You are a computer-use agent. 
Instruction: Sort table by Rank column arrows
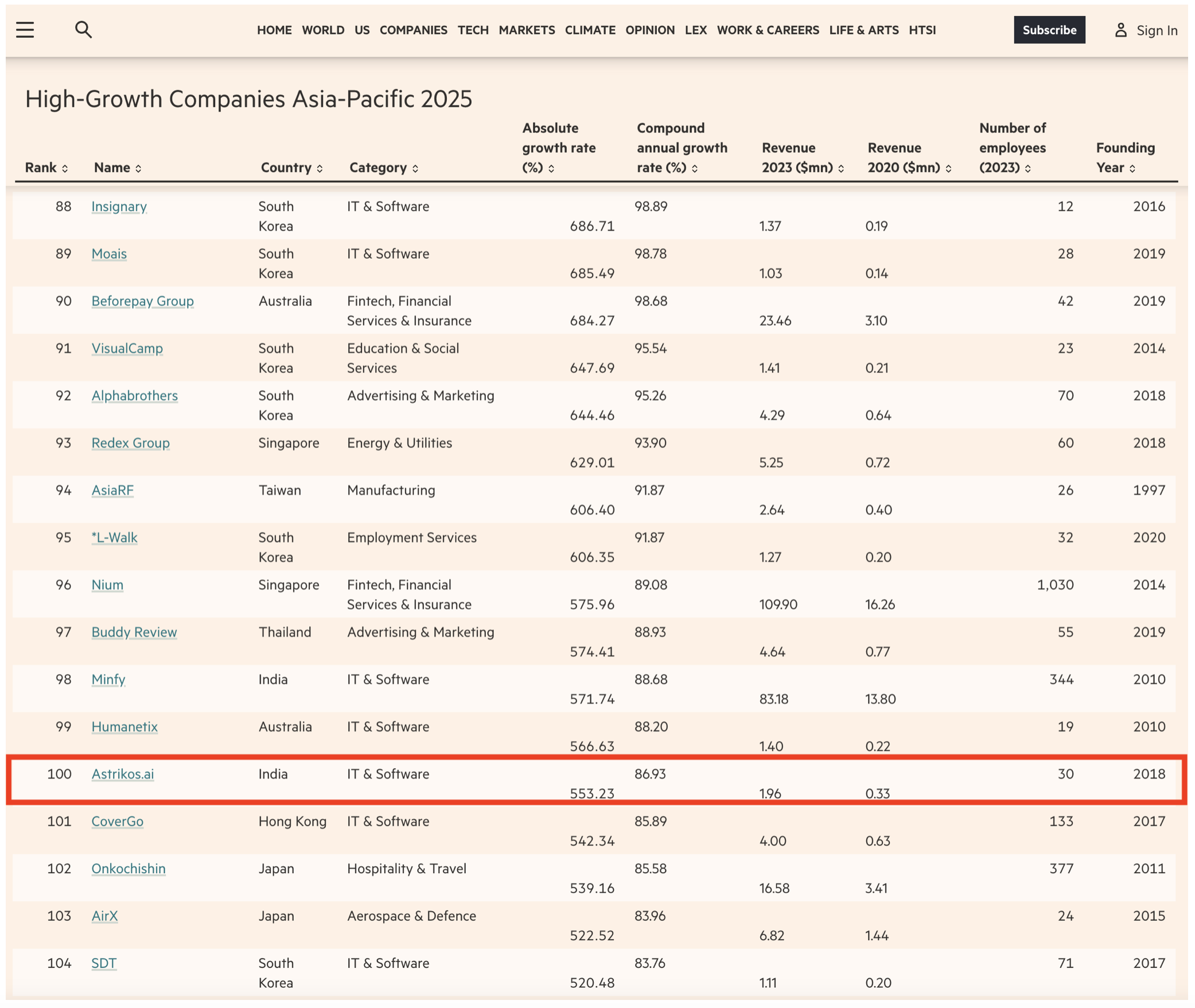[x=65, y=168]
